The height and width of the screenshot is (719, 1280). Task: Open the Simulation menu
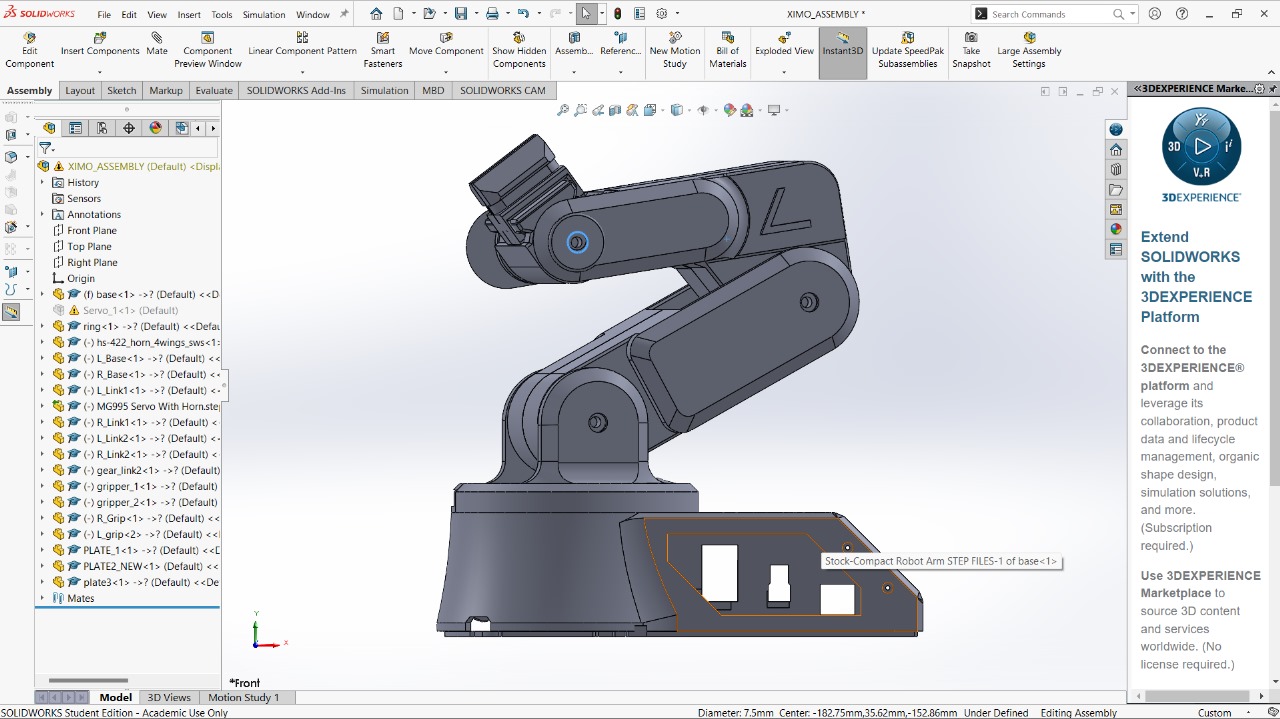pos(264,15)
